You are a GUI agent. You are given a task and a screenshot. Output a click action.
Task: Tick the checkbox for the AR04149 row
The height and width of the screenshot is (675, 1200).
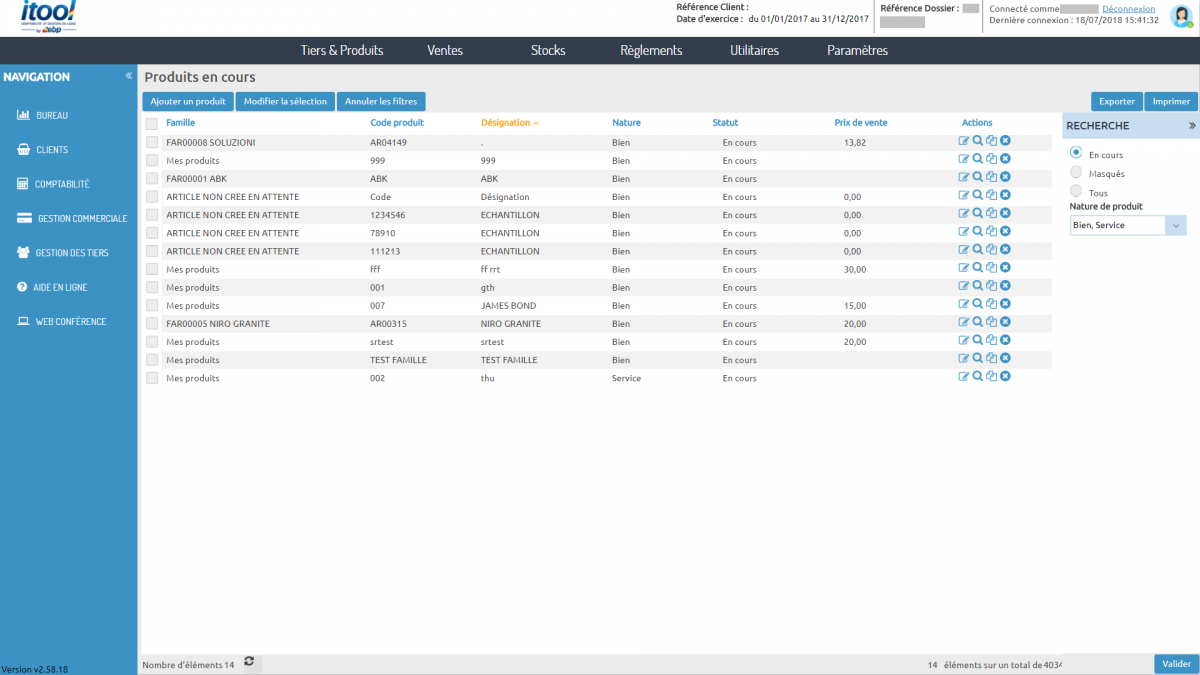(x=152, y=143)
